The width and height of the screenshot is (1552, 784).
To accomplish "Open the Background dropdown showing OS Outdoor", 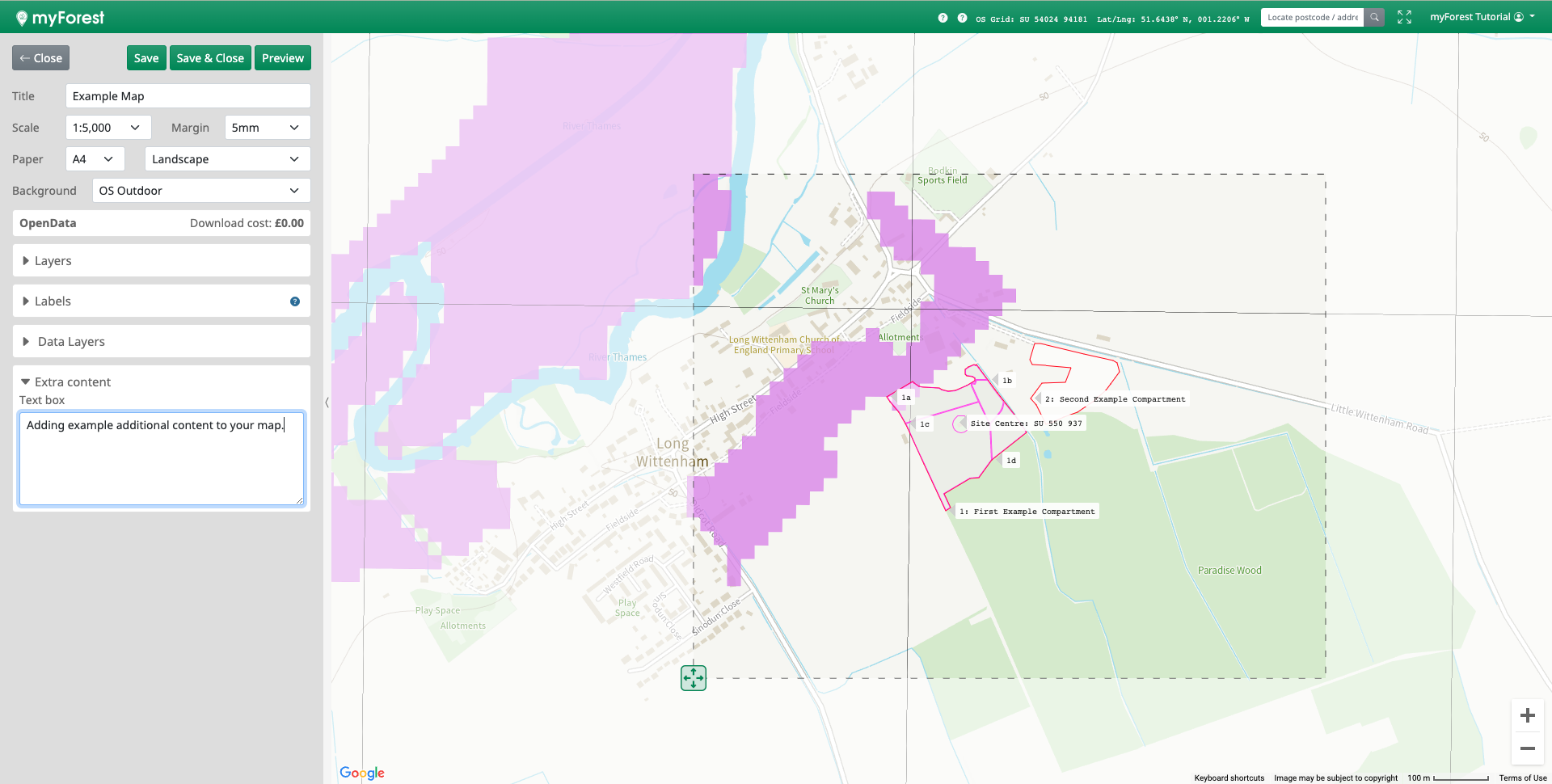I will 200,191.
